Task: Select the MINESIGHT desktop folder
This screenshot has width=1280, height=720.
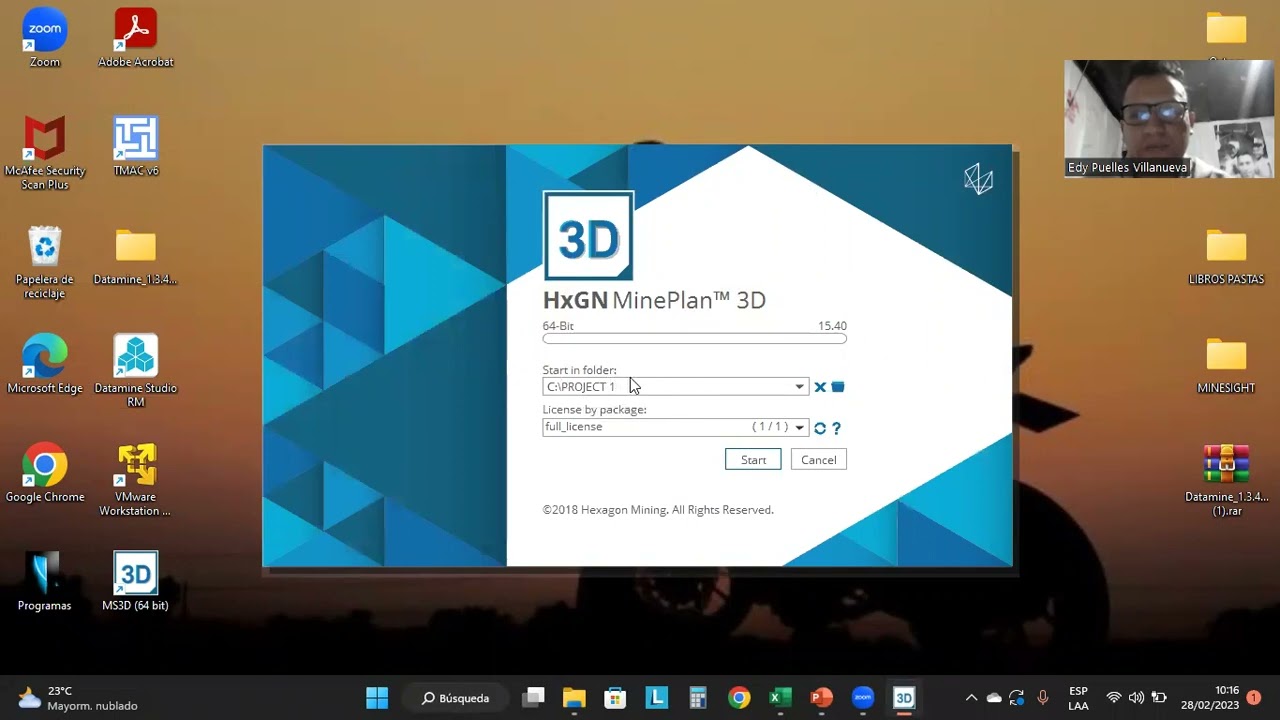Action: [1226, 365]
